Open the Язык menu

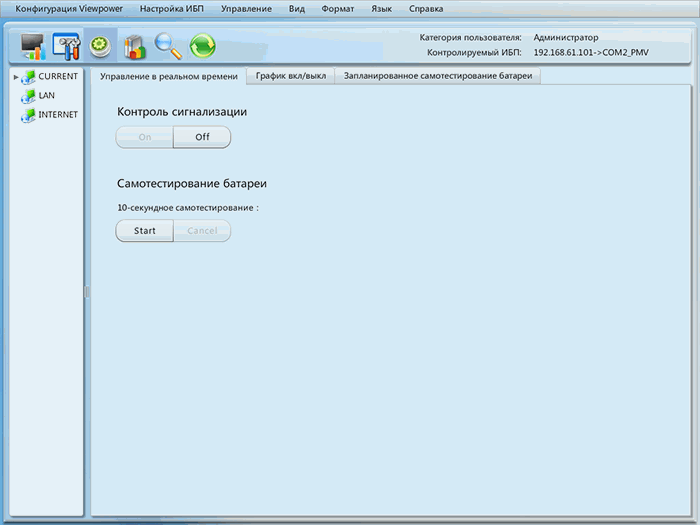[381, 9]
